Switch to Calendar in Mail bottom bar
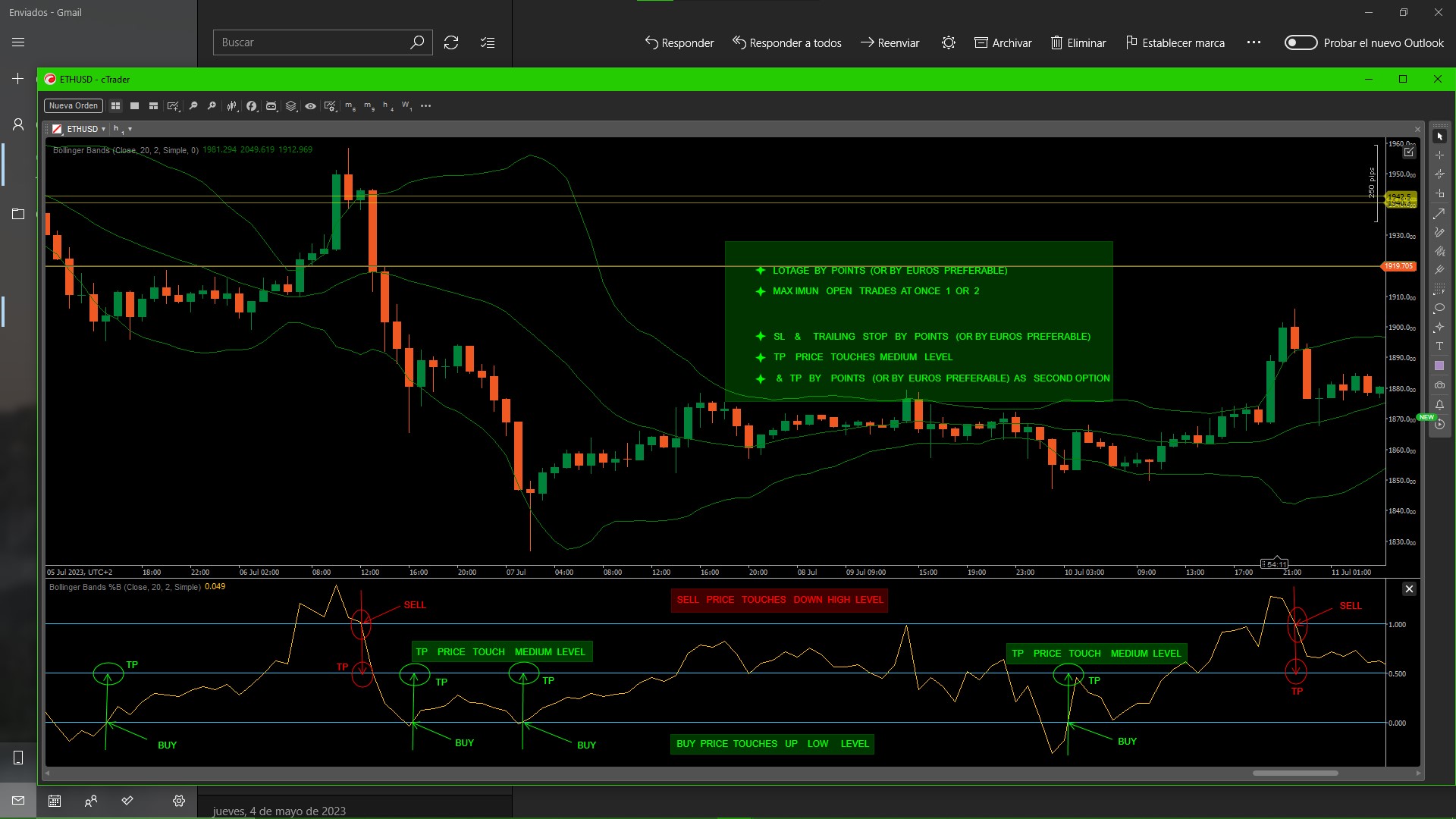Viewport: 1456px width, 819px height. [55, 801]
